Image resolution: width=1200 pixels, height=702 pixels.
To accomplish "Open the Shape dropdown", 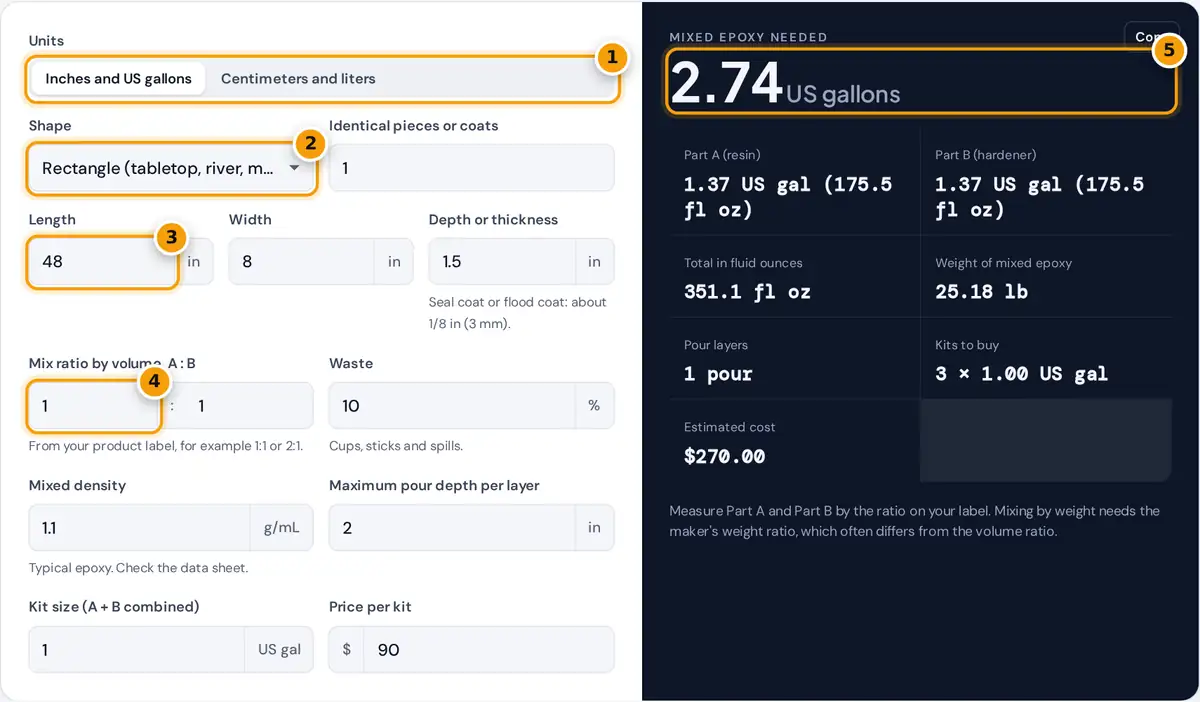I will (x=171, y=168).
